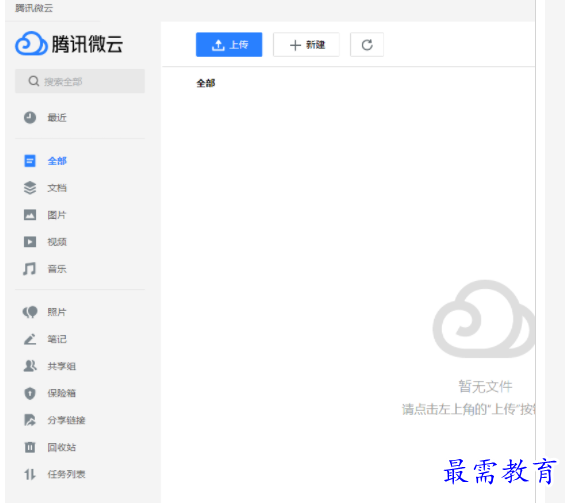
Task: Open the 回收站 recycle bin icon
Action: click(x=30, y=447)
